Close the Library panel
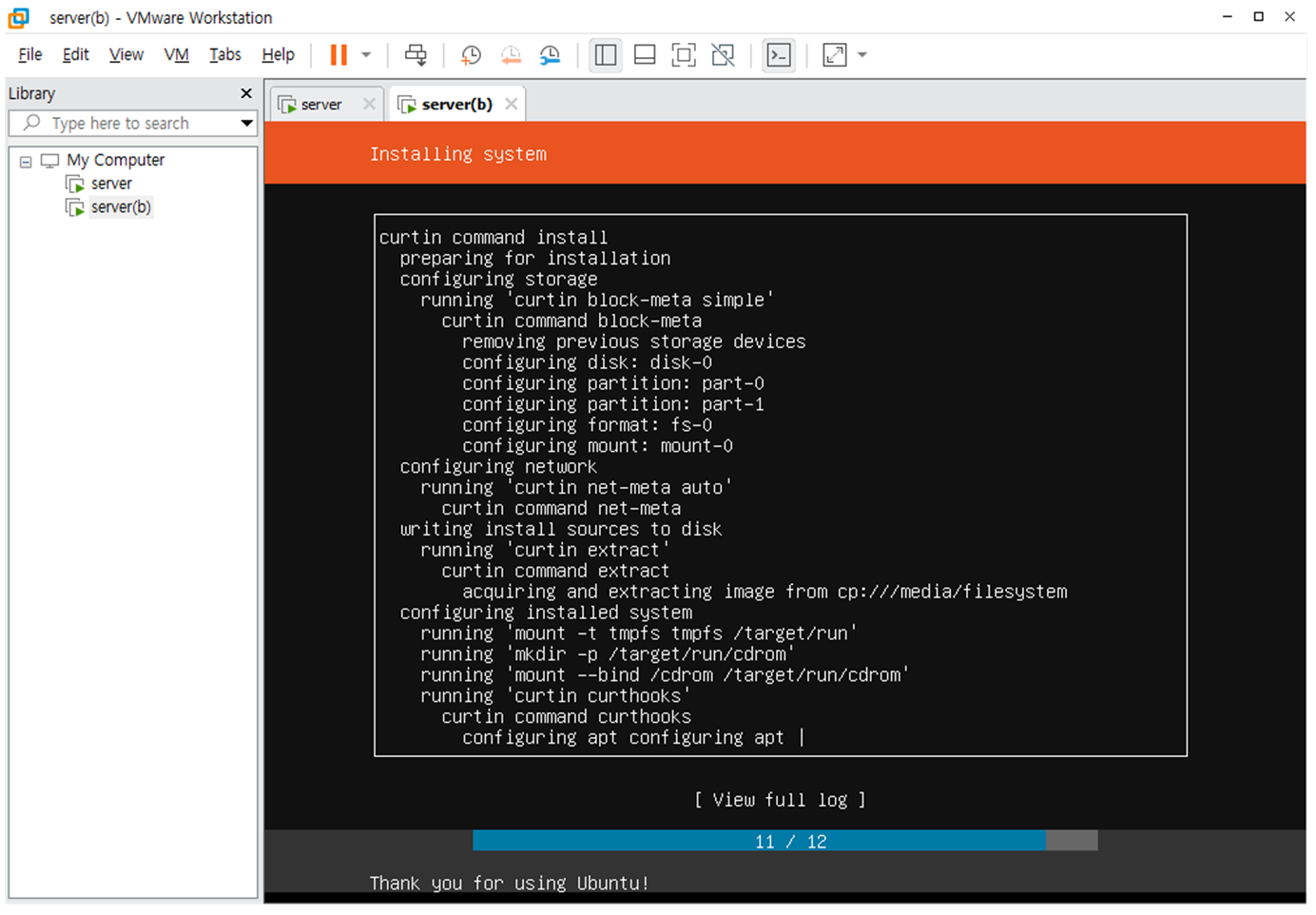The width and height of the screenshot is (1316, 915). [x=246, y=93]
